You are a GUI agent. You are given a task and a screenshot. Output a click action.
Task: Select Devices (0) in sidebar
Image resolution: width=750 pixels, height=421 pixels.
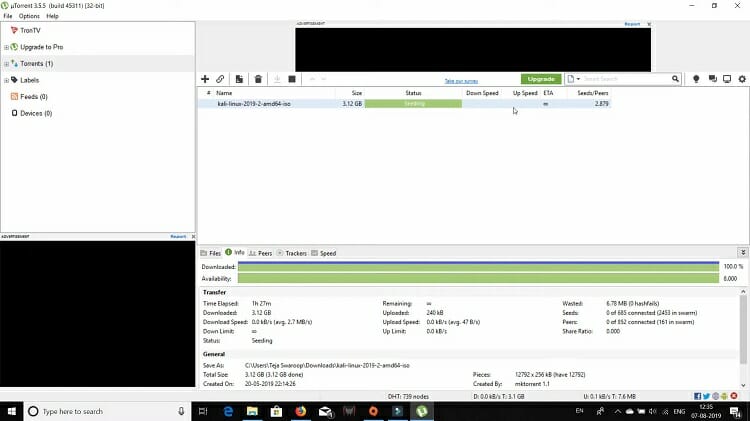point(36,113)
